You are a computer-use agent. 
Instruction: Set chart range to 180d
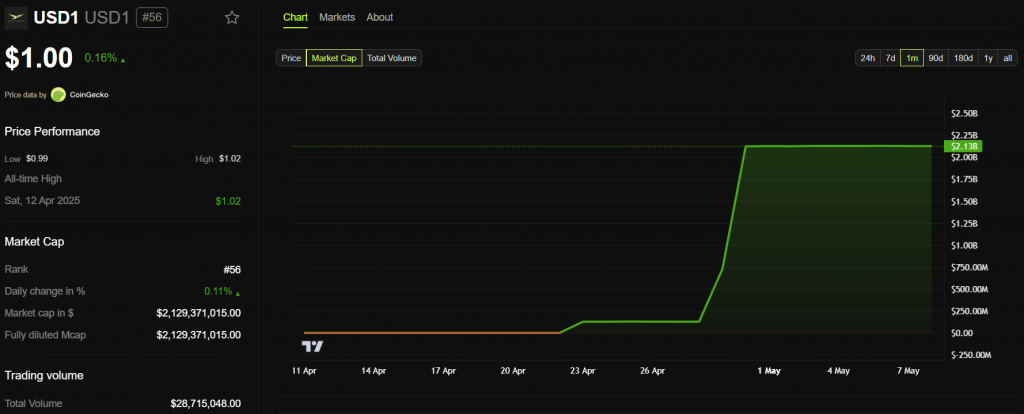pyautogui.click(x=963, y=58)
